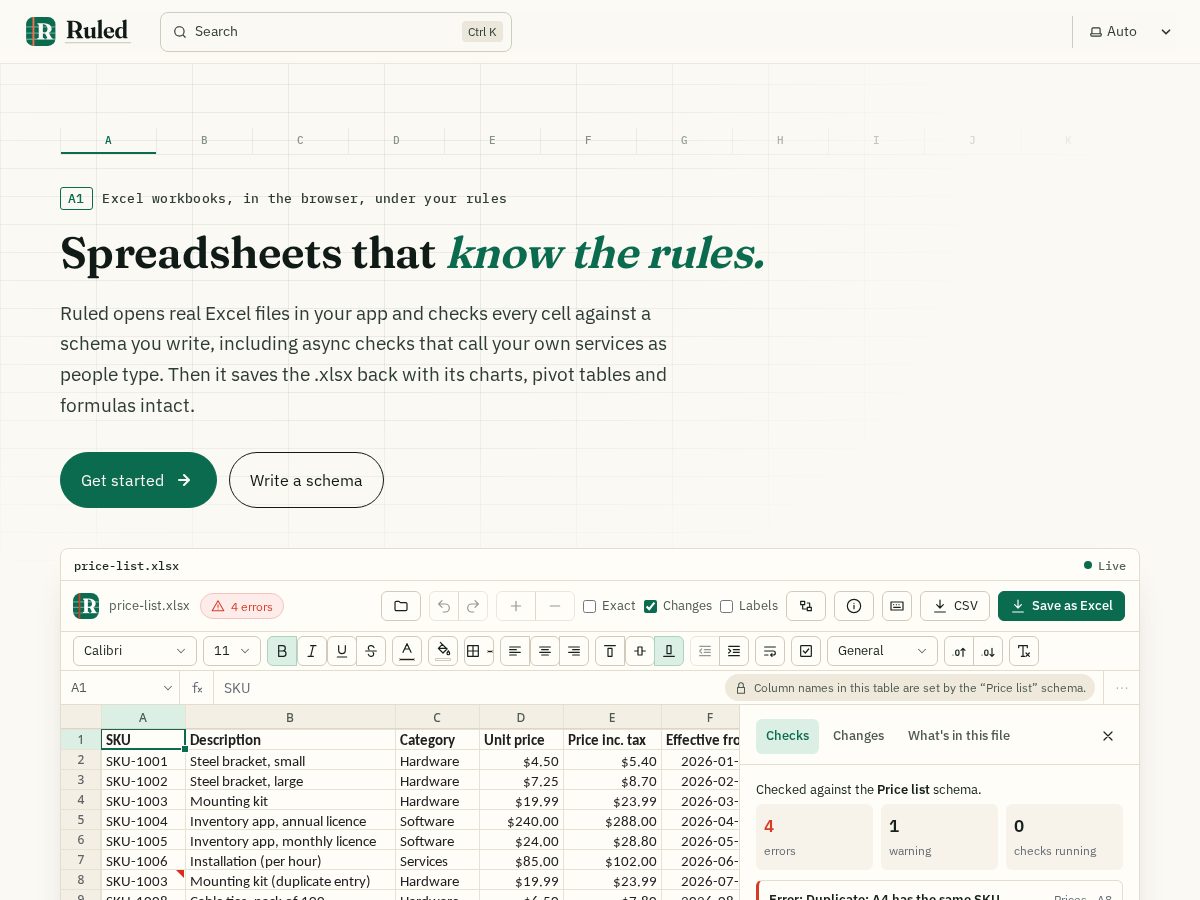
Task: Toggle bold formatting
Action: pyautogui.click(x=282, y=651)
